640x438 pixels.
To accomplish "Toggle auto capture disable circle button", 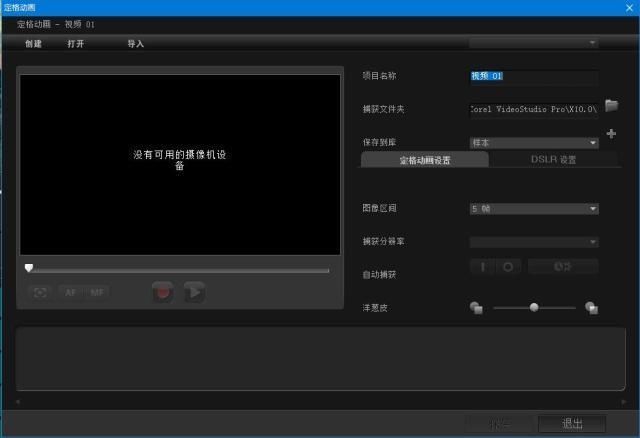I will [x=508, y=267].
